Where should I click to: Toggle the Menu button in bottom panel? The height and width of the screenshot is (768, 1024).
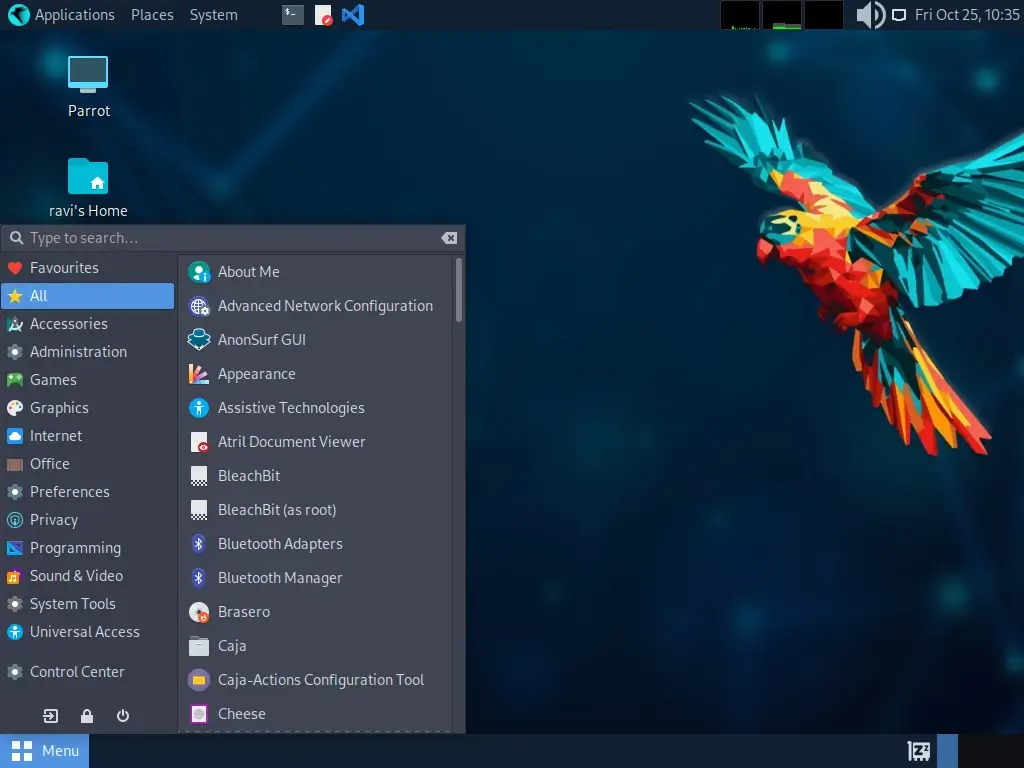[x=45, y=751]
